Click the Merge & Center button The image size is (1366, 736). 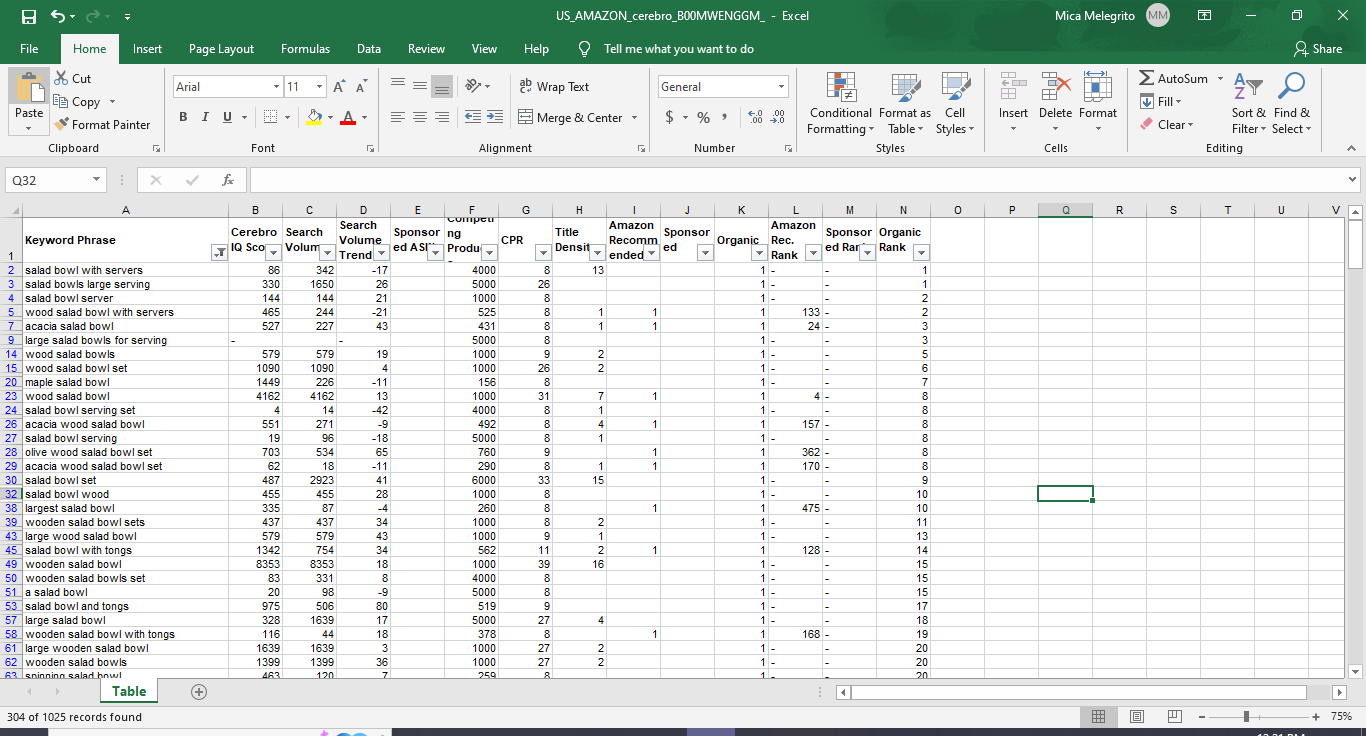578,118
